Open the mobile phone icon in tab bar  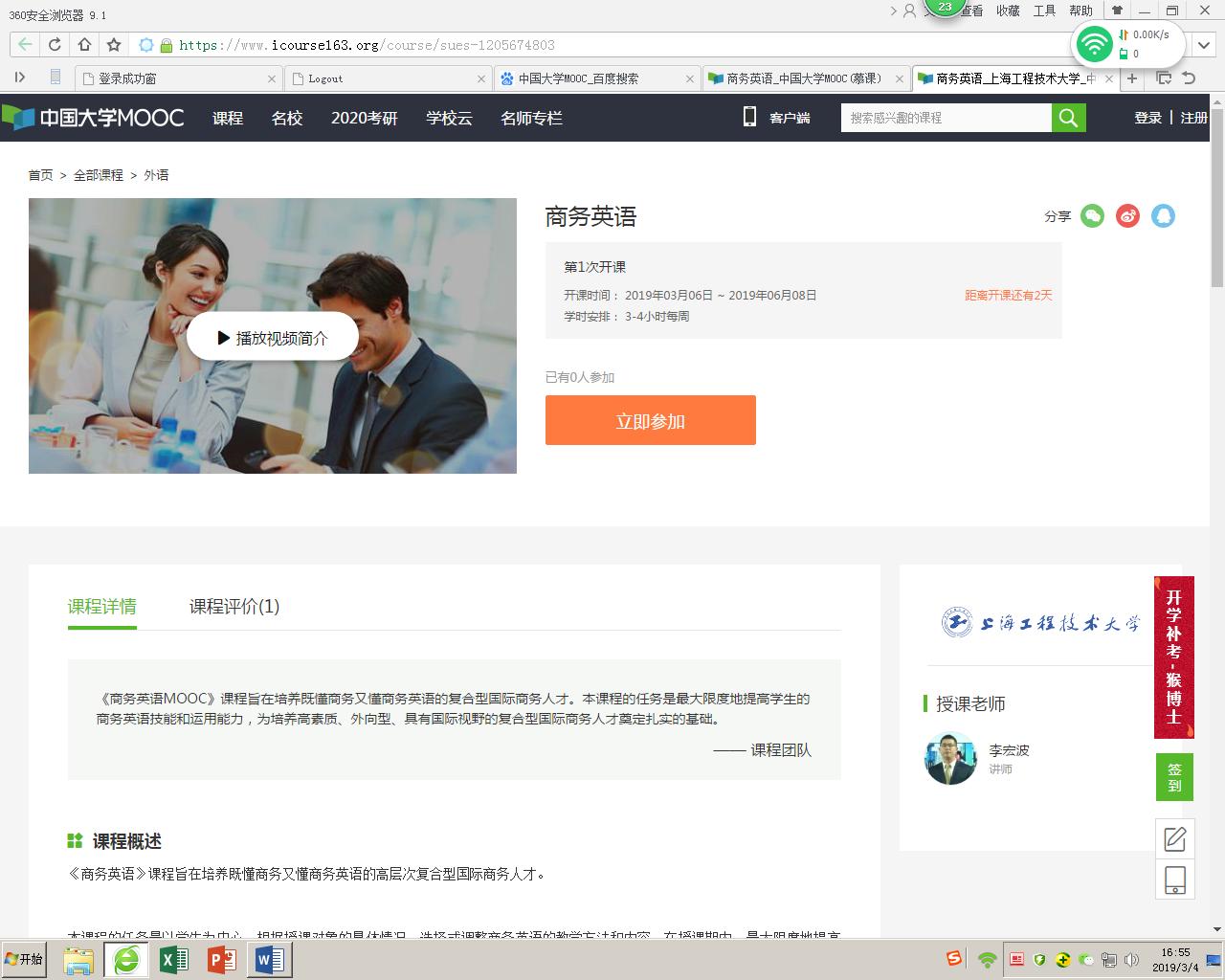56,77
